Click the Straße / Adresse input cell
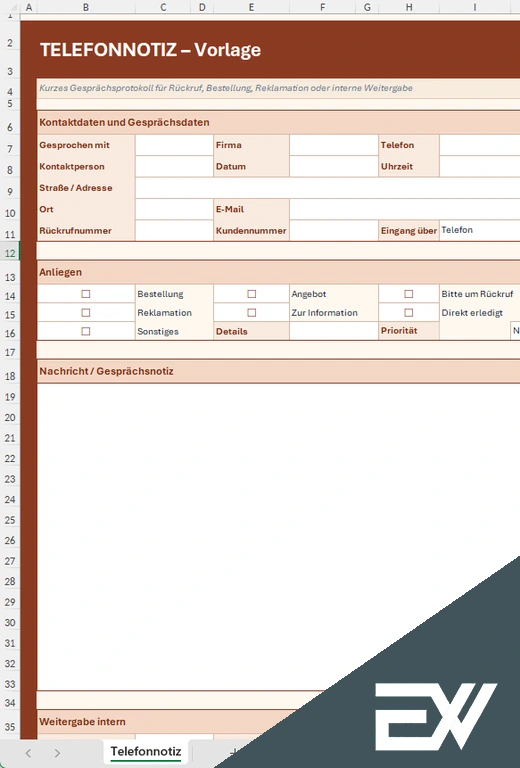520x768 pixels. [328, 188]
